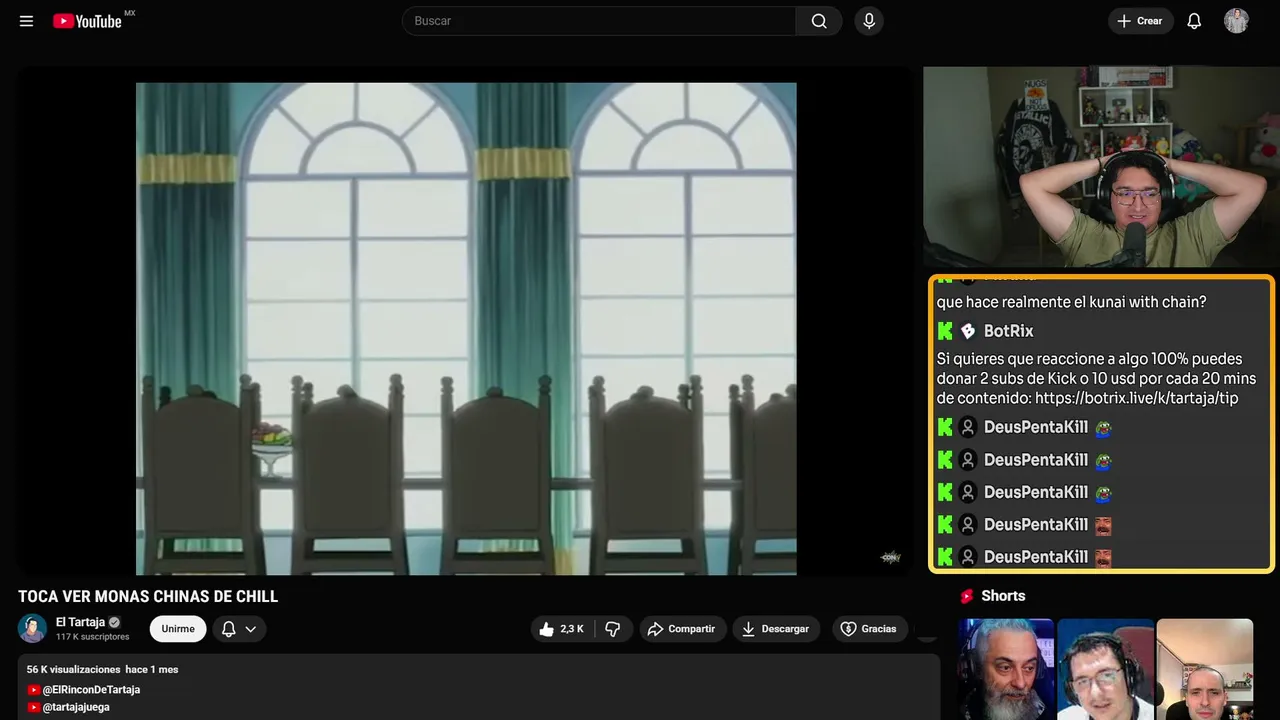The height and width of the screenshot is (720, 1280).
Task: Open the third Short with the bald man
Action: coord(1204,669)
